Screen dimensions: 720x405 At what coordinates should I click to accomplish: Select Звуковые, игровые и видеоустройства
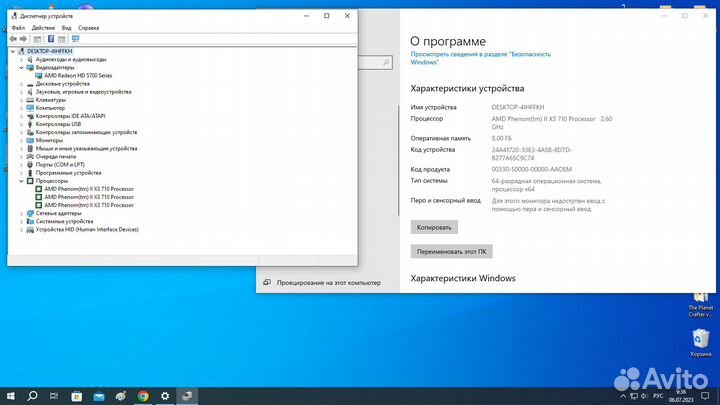(x=84, y=92)
